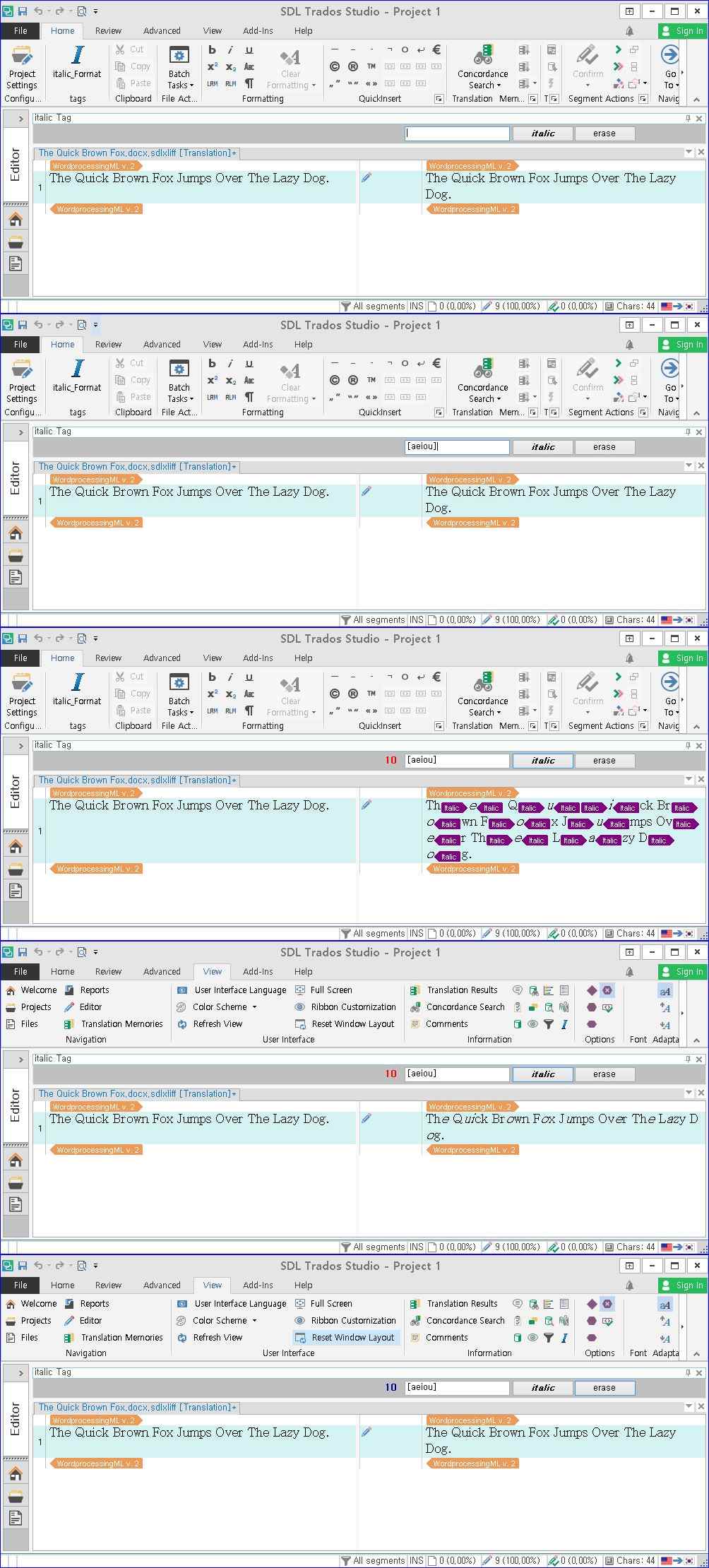Toggle bold formatting in the top window
This screenshot has width=709, height=1568.
tap(213, 49)
